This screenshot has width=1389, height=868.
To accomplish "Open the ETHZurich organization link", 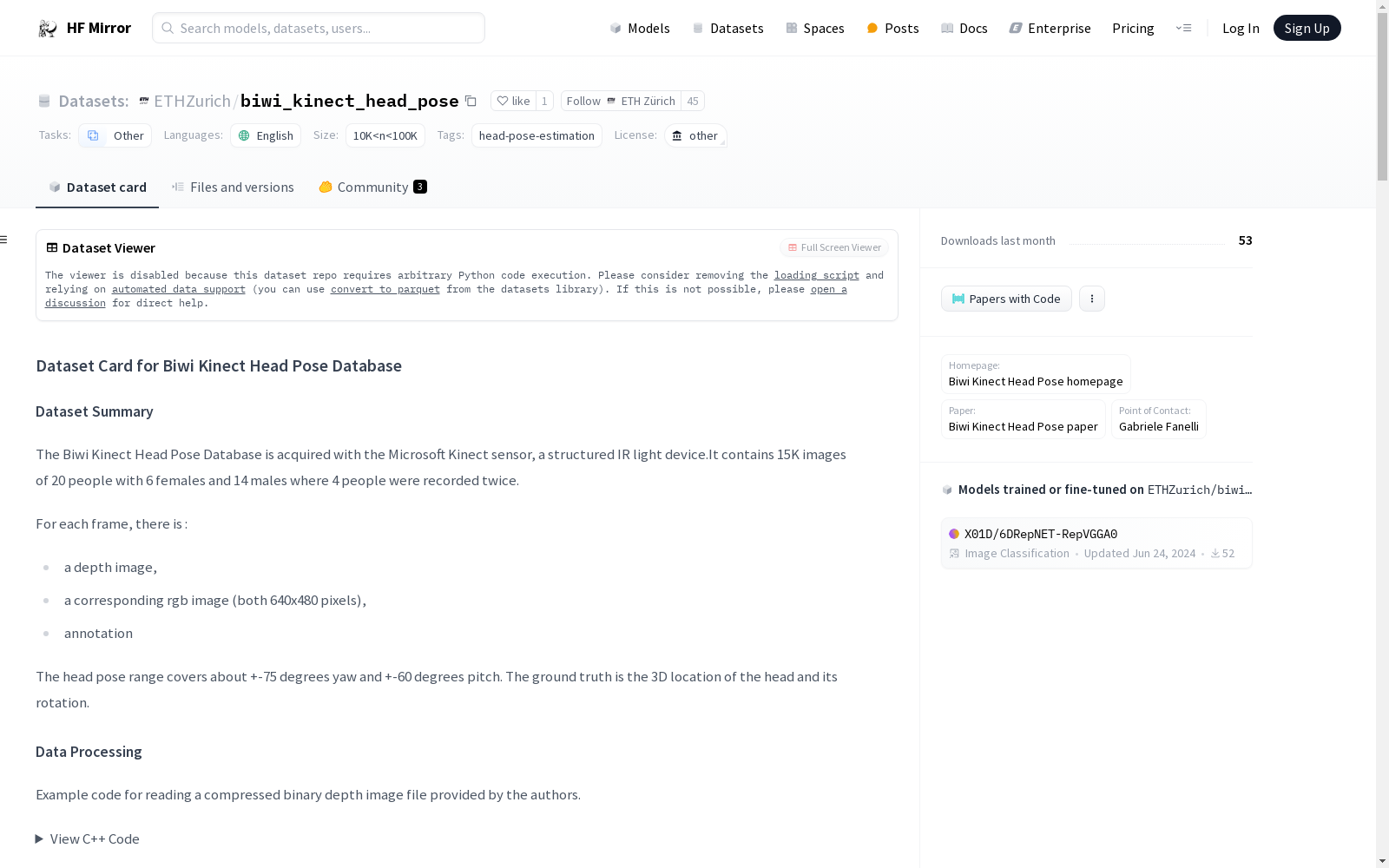I will coord(192,101).
